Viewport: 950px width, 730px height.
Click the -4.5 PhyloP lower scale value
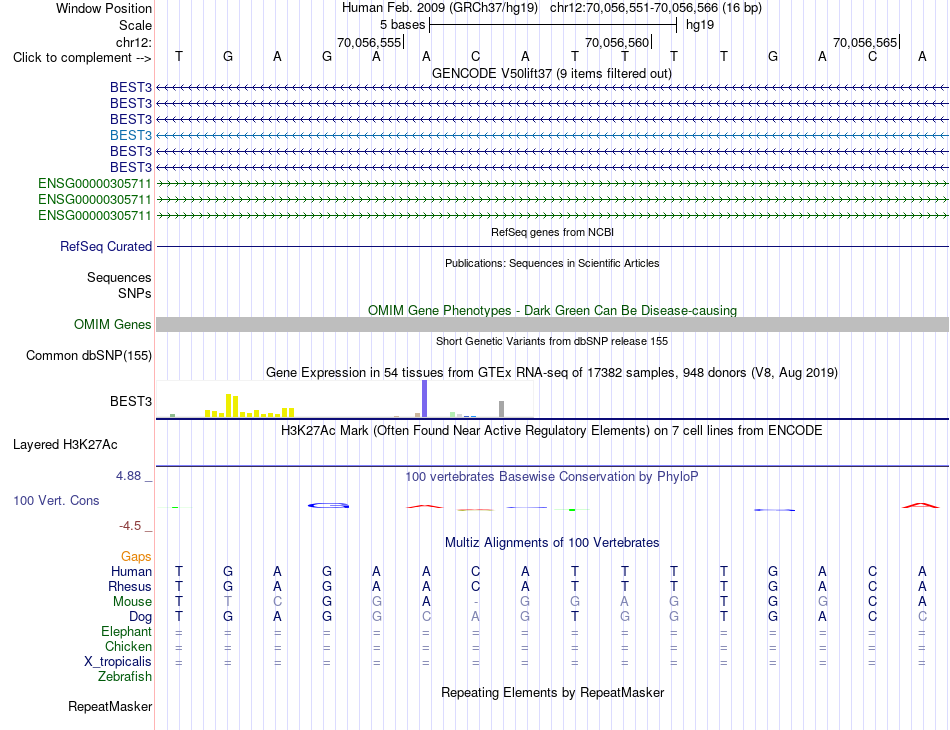130,526
